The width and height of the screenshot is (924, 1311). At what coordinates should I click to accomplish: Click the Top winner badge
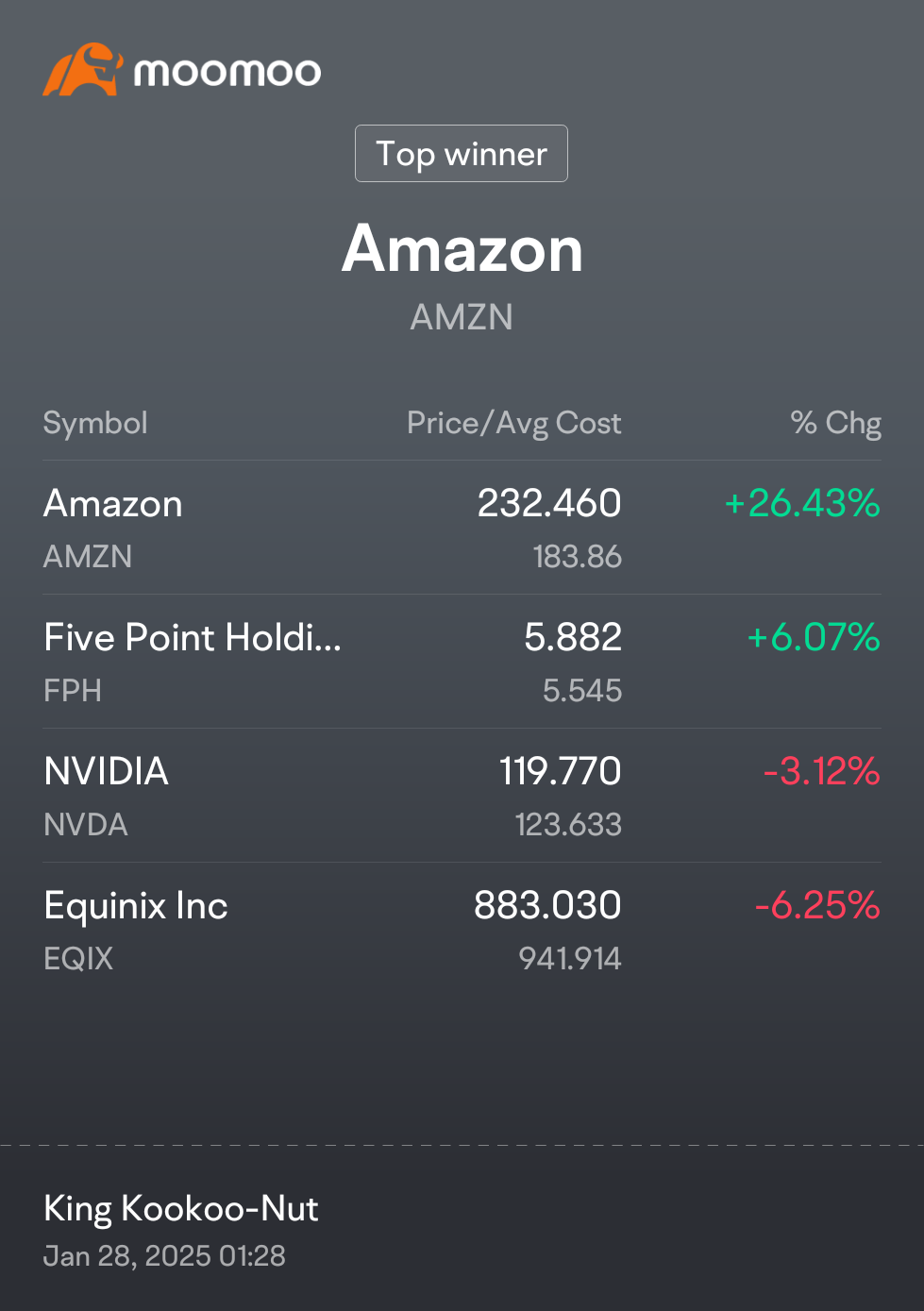coord(462,153)
